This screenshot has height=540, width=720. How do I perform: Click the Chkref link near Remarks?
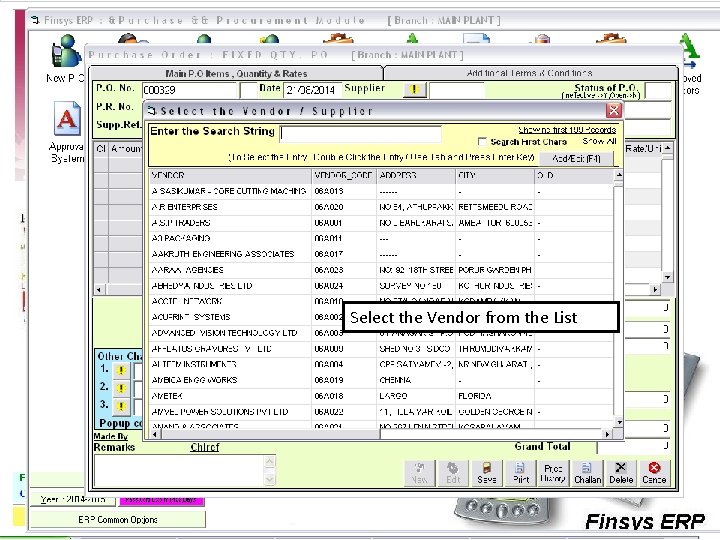tap(205, 447)
